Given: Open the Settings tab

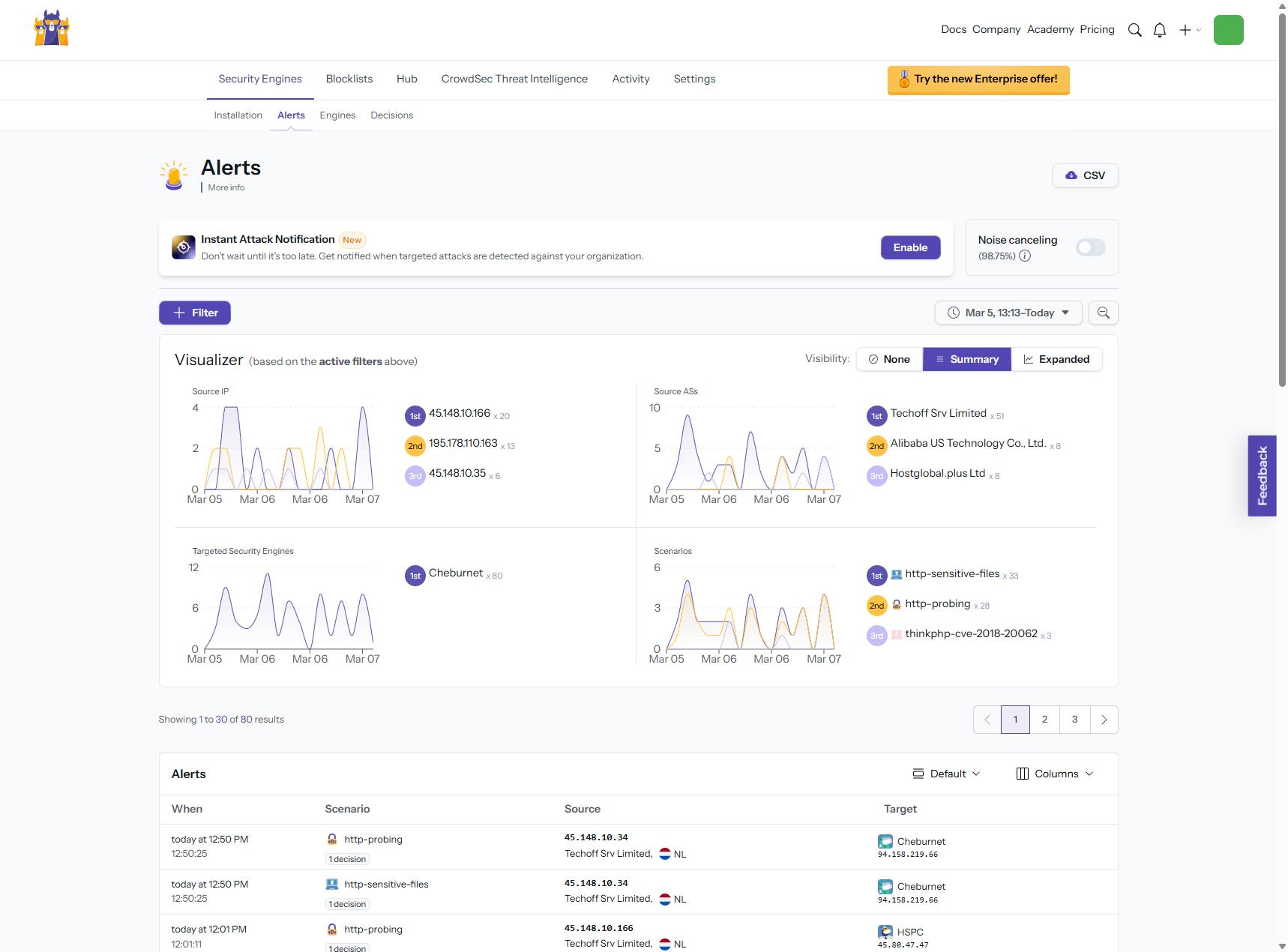Looking at the screenshot, I should [x=694, y=79].
